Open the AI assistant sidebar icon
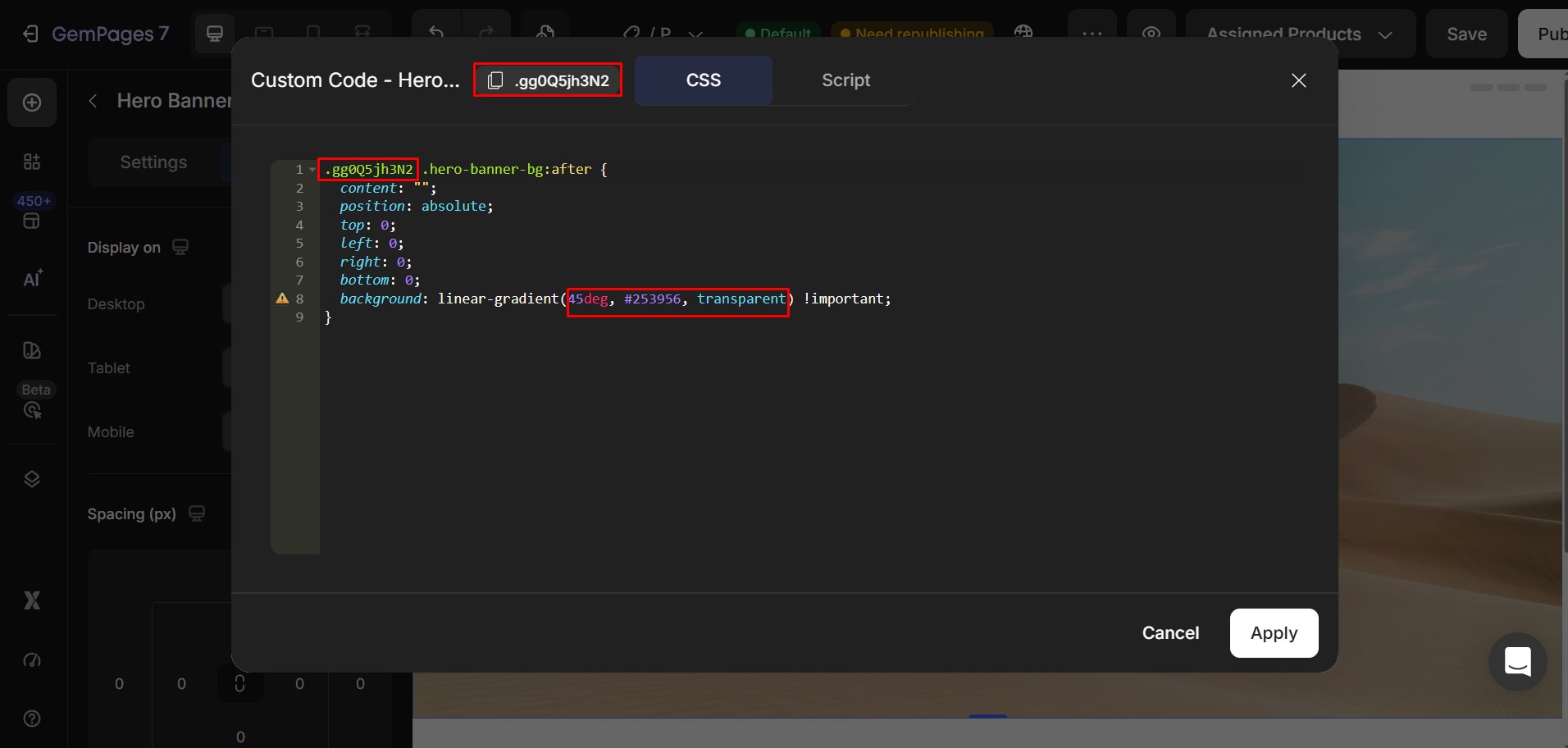This screenshot has width=1568, height=748. 32,279
